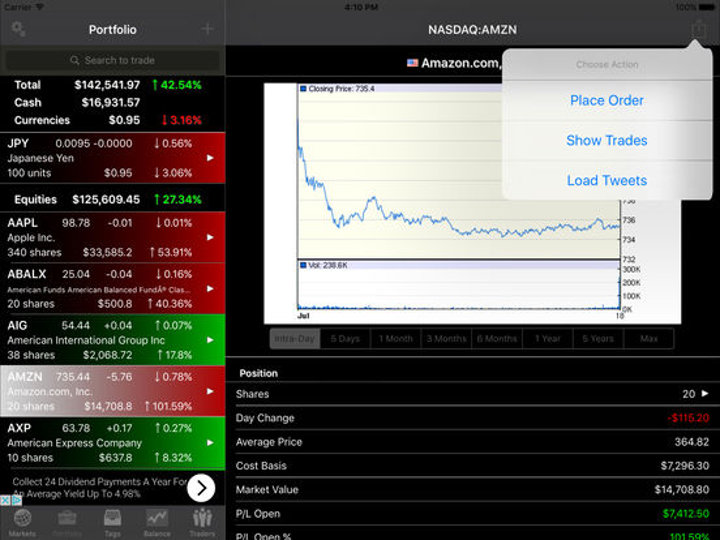Select the AIG ticker symbol
720x540 pixels.
tap(17, 326)
